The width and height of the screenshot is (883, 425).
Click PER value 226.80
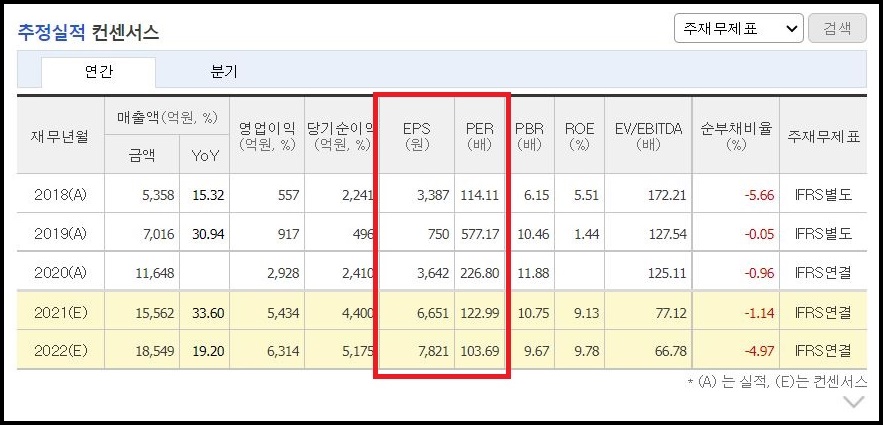tap(480, 274)
